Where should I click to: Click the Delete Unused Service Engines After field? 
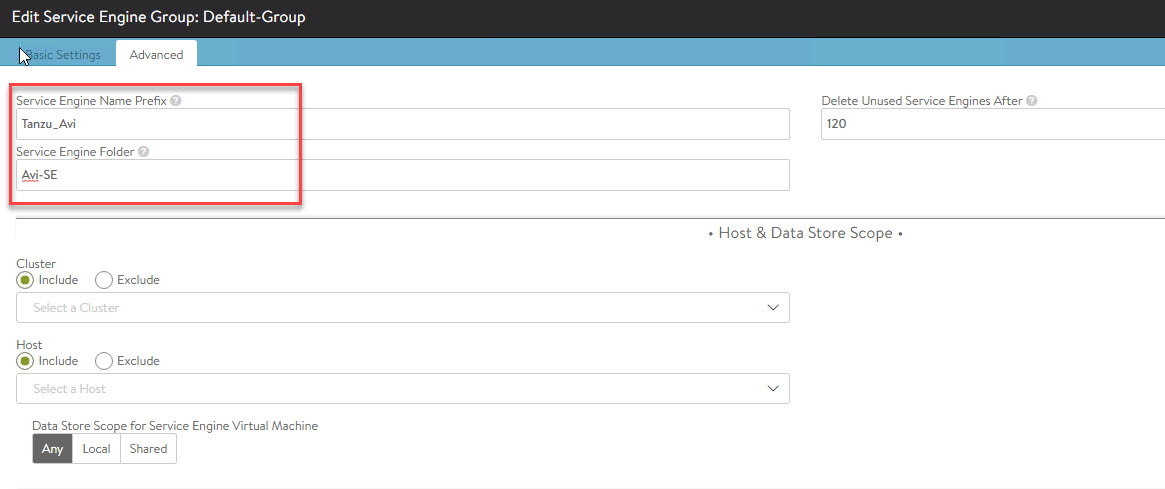click(x=992, y=124)
